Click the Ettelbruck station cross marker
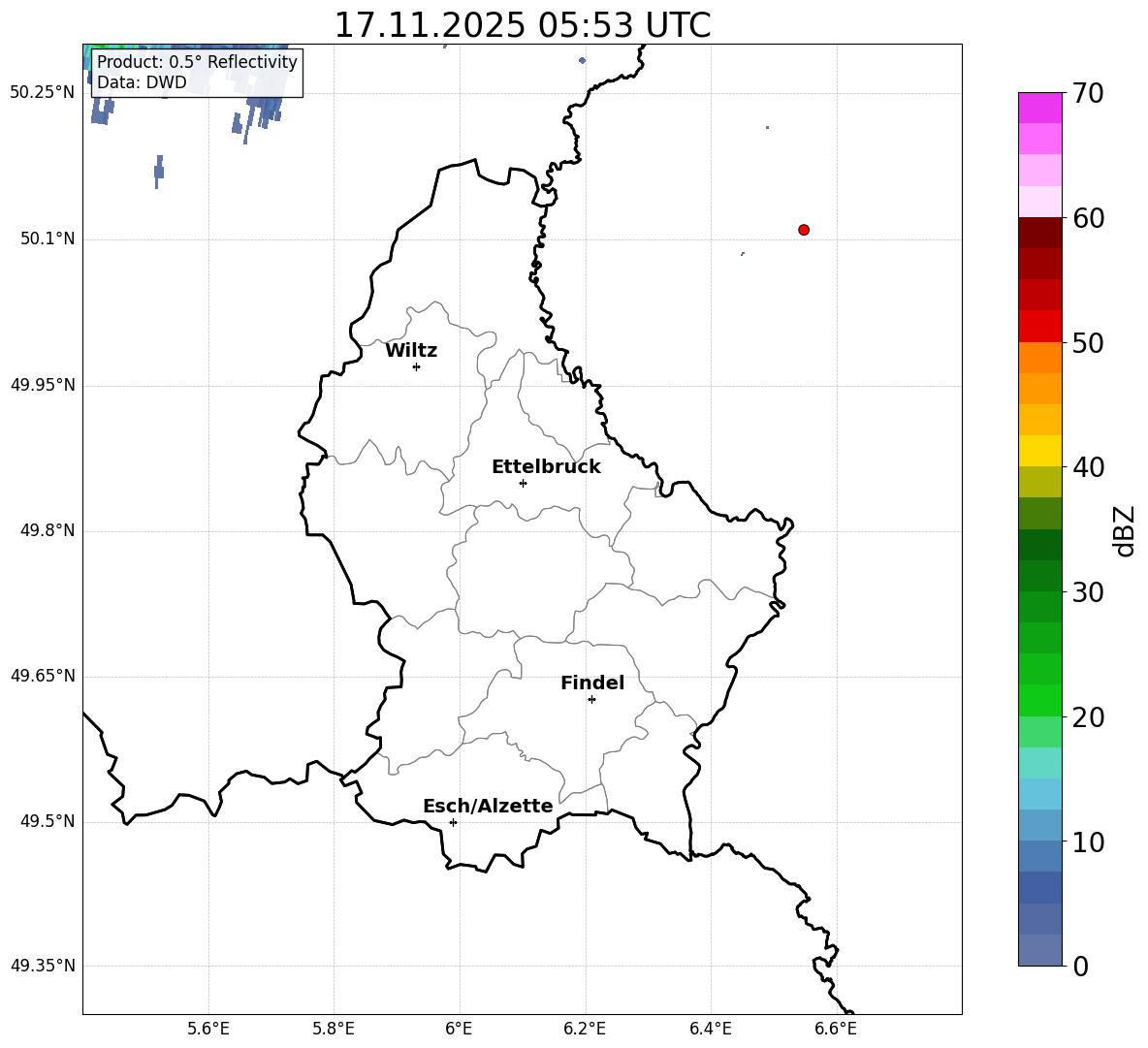This screenshot has height=1048, width=1148. (x=523, y=483)
